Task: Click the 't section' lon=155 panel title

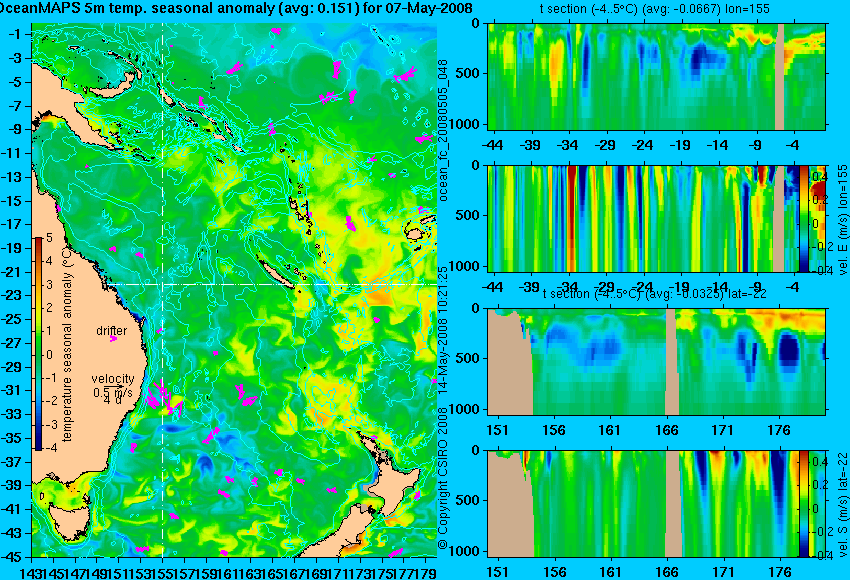Action: click(x=654, y=9)
